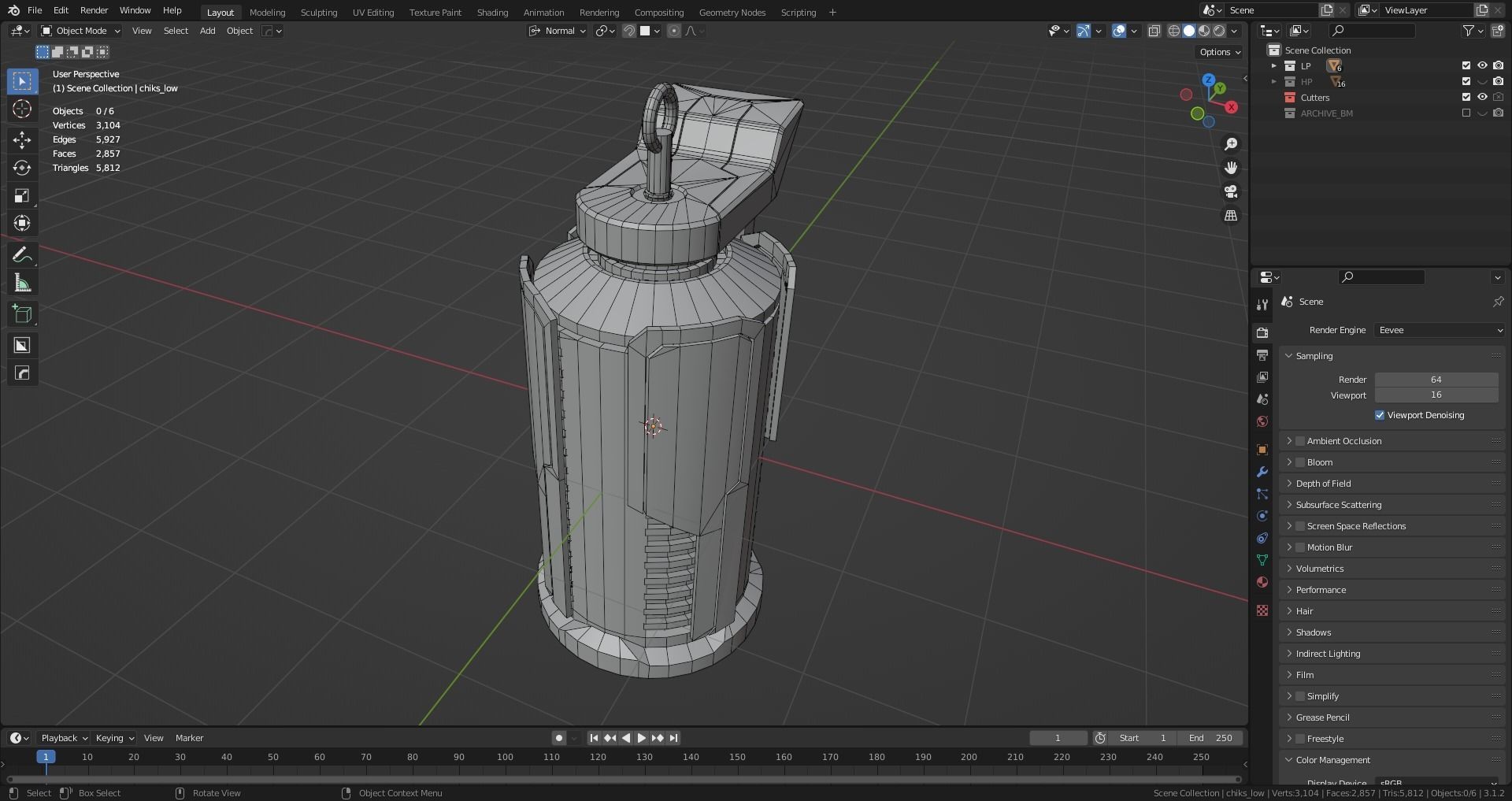Toggle snapping magnet
This screenshot has width=1512, height=801.
pyautogui.click(x=629, y=31)
